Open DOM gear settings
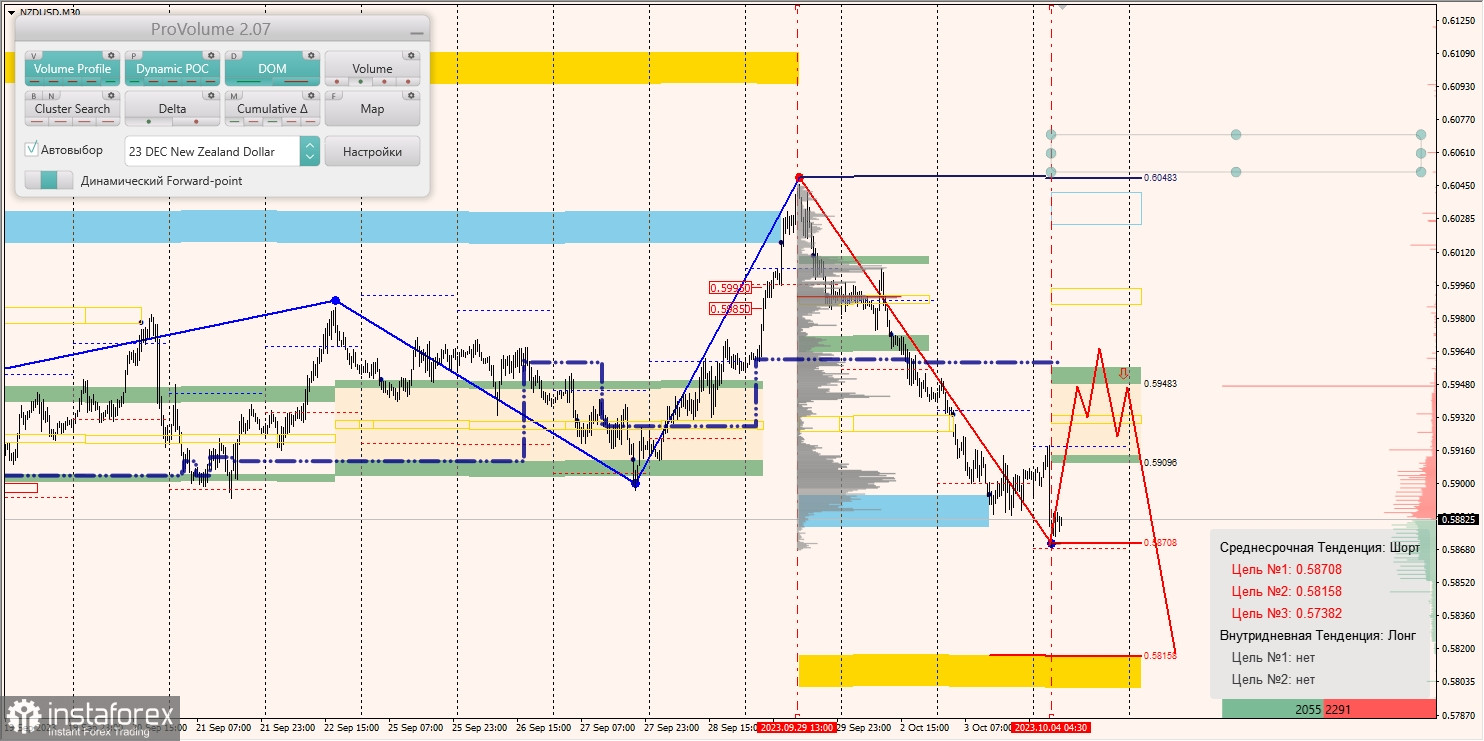This screenshot has width=1484, height=741. [311, 56]
